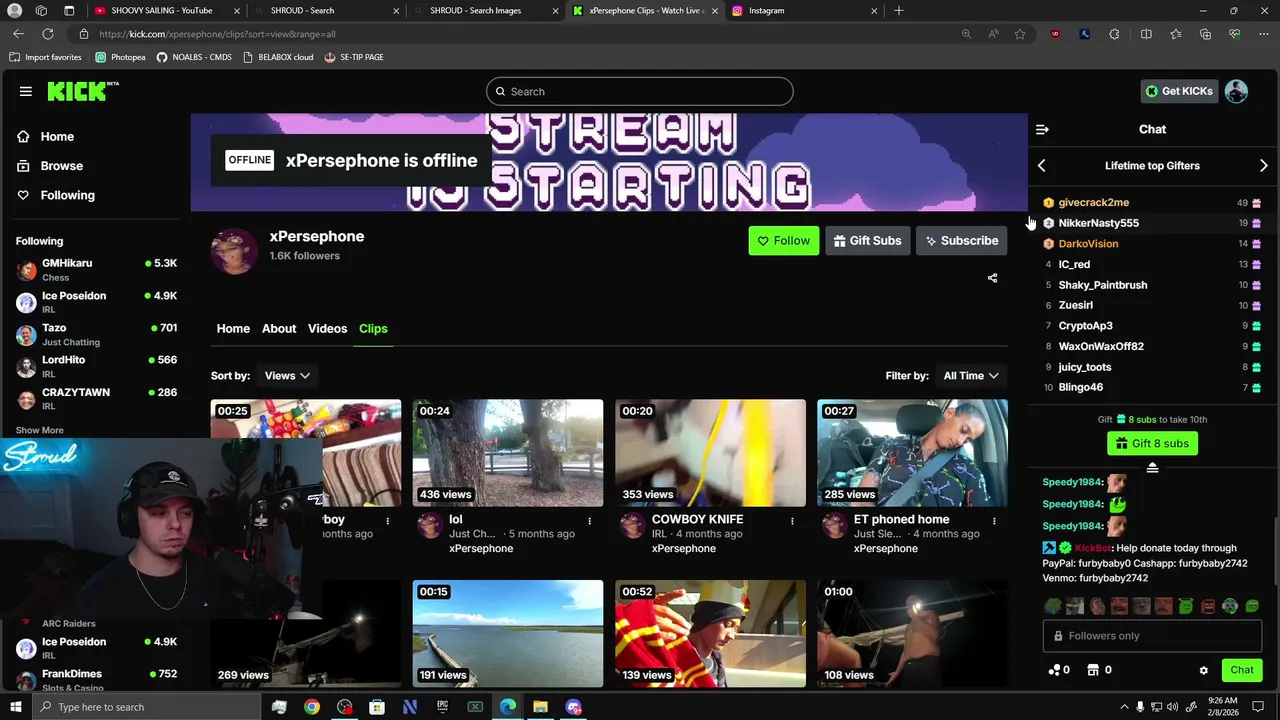Screen dimensions: 1280x720
Task: Open the hamburger menu beside the Kick logo
Action: (x=25, y=91)
